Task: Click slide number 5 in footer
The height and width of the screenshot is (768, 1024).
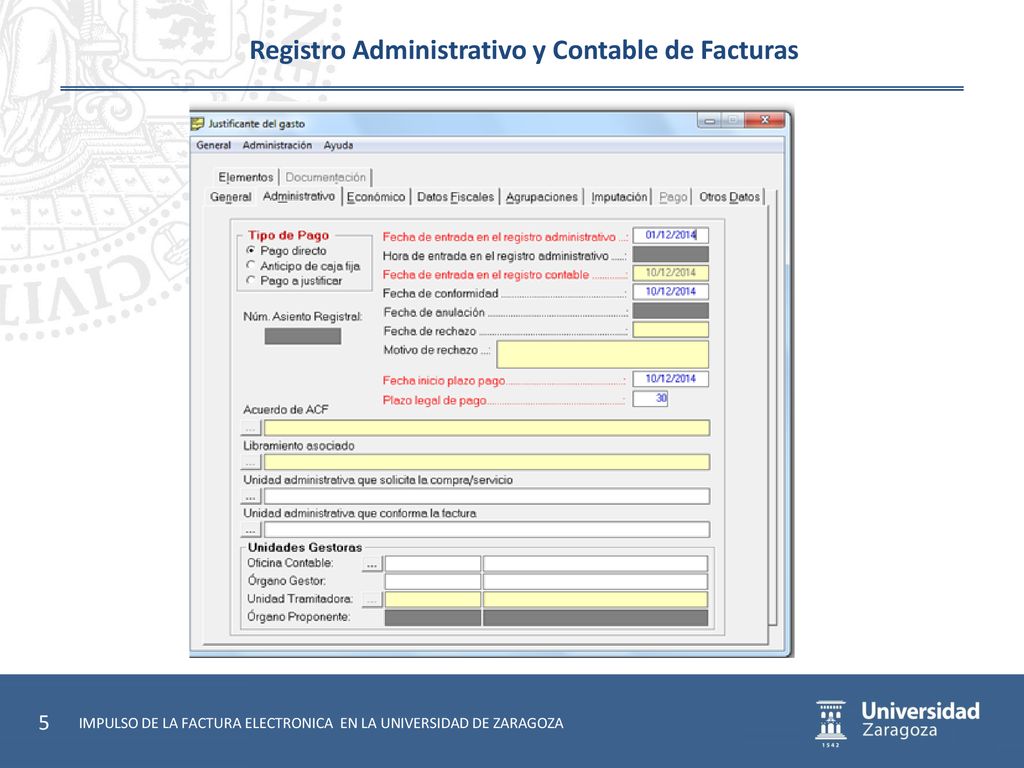Action: click(44, 723)
